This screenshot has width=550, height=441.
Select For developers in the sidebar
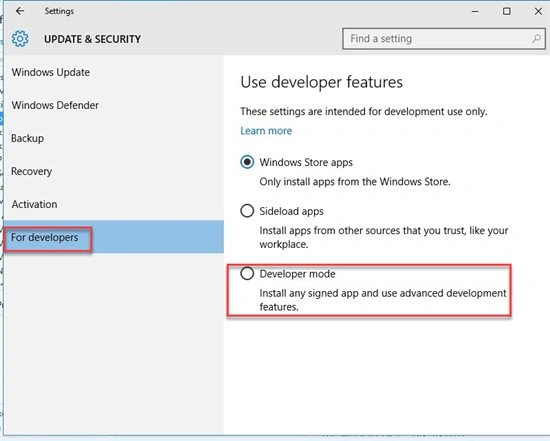coord(114,237)
